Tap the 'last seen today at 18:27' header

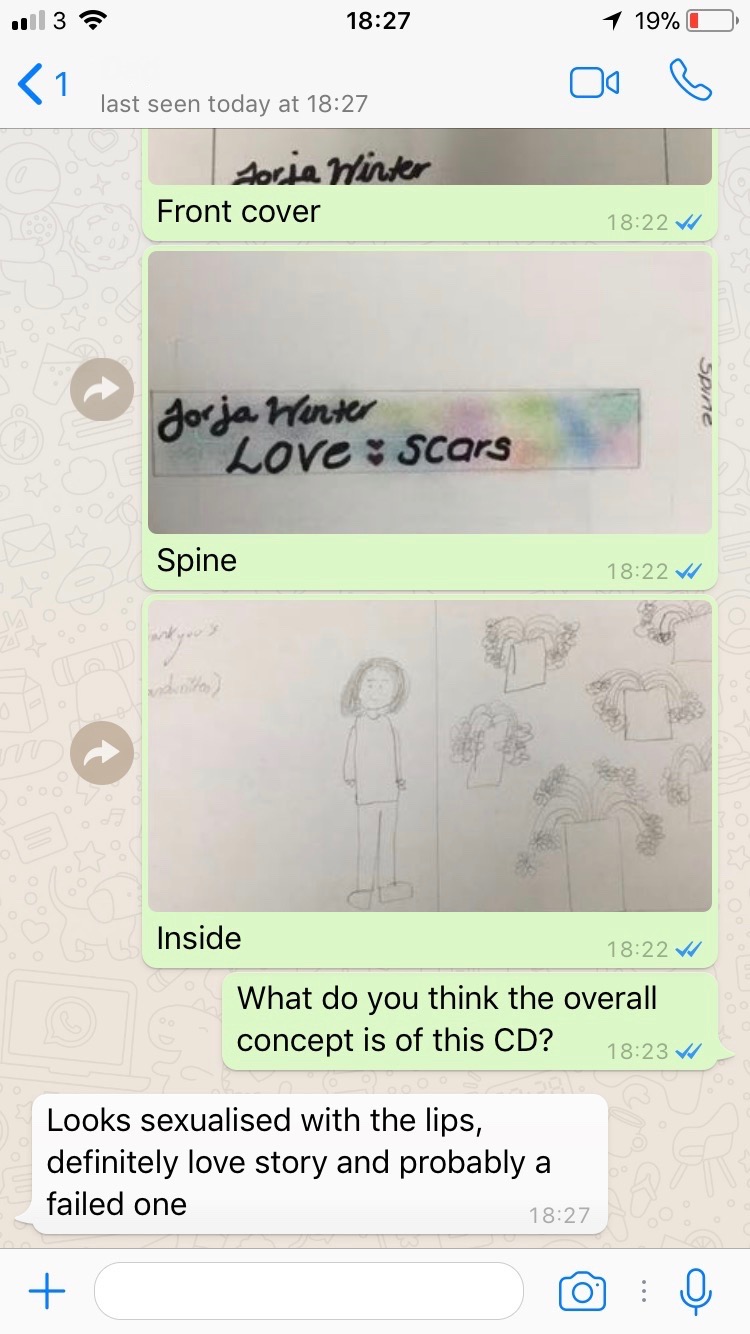click(234, 103)
